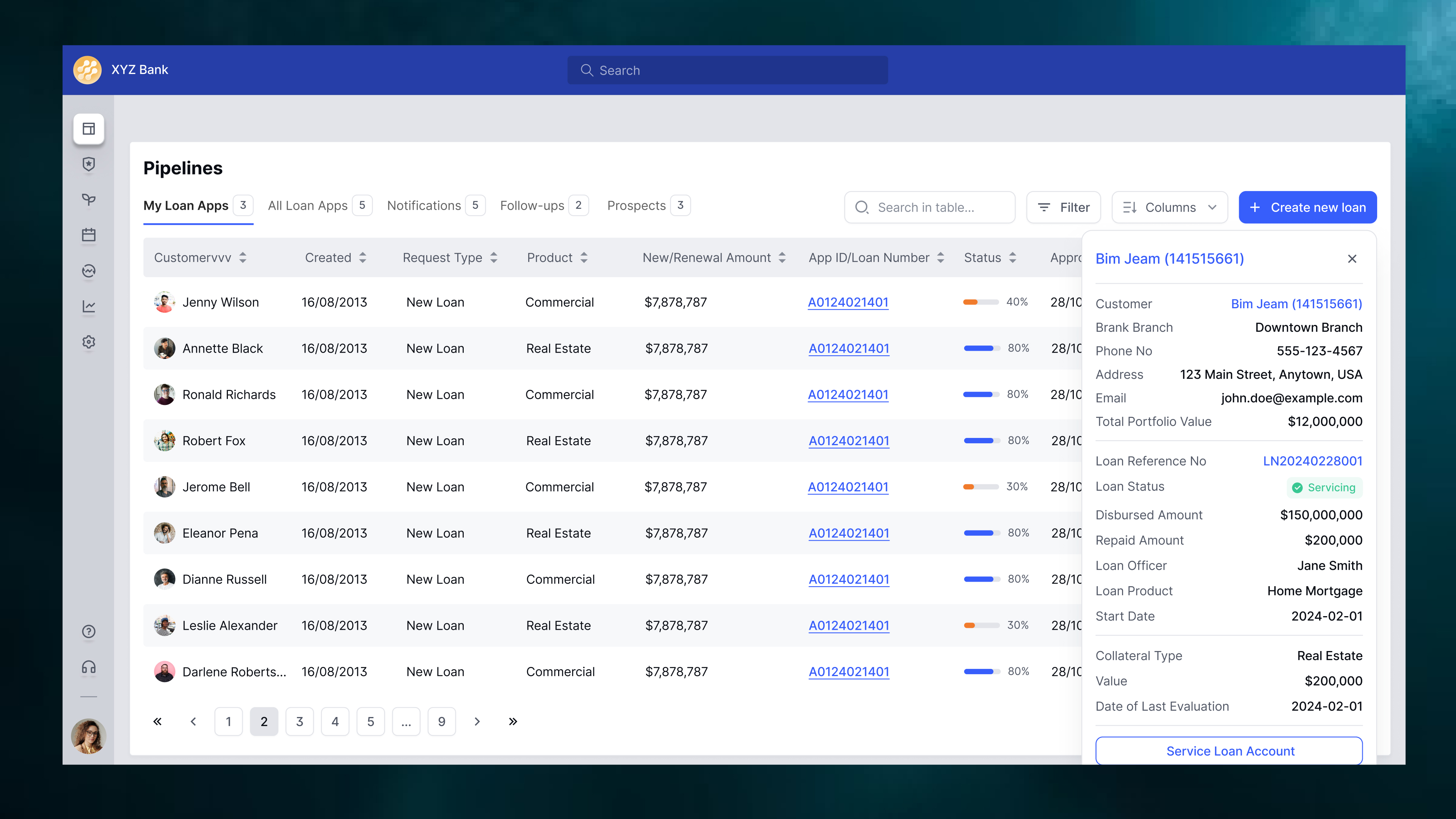Select the Dianne Russell customer name
Image resolution: width=1456 pixels, height=819 pixels.
(x=224, y=579)
